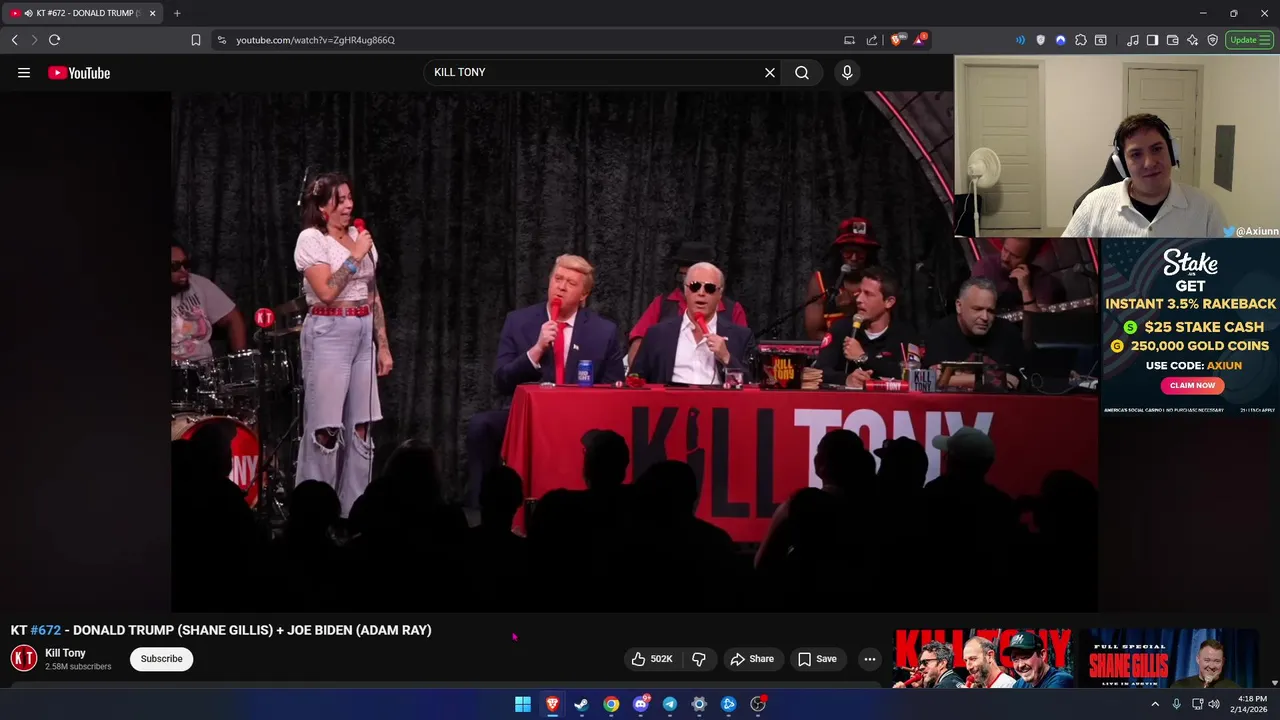Click Claim Now on the Stake ad

click(1192, 385)
